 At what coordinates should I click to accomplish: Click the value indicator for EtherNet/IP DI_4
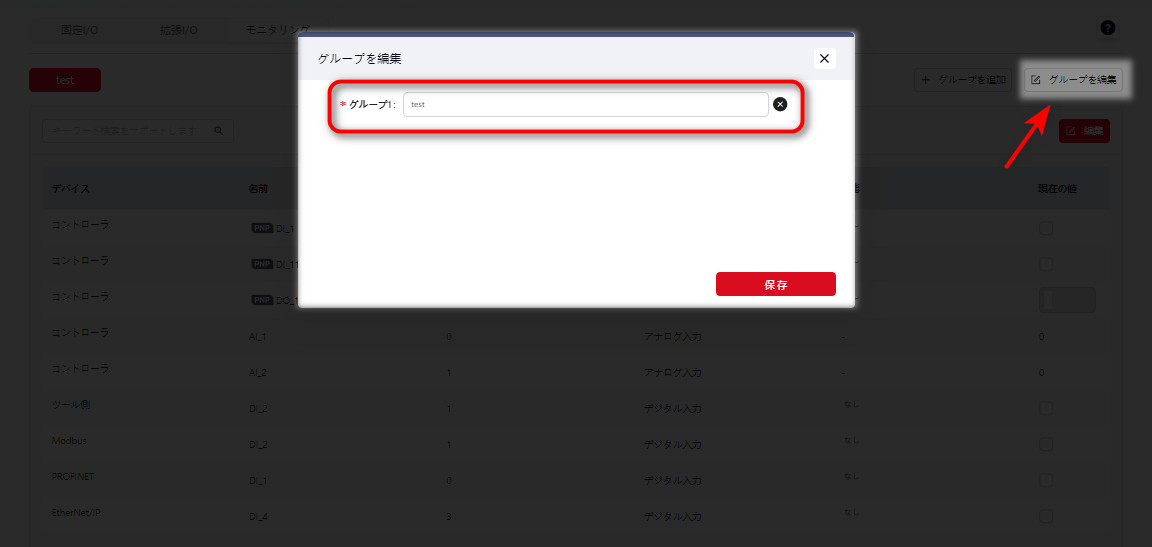pos(1045,516)
